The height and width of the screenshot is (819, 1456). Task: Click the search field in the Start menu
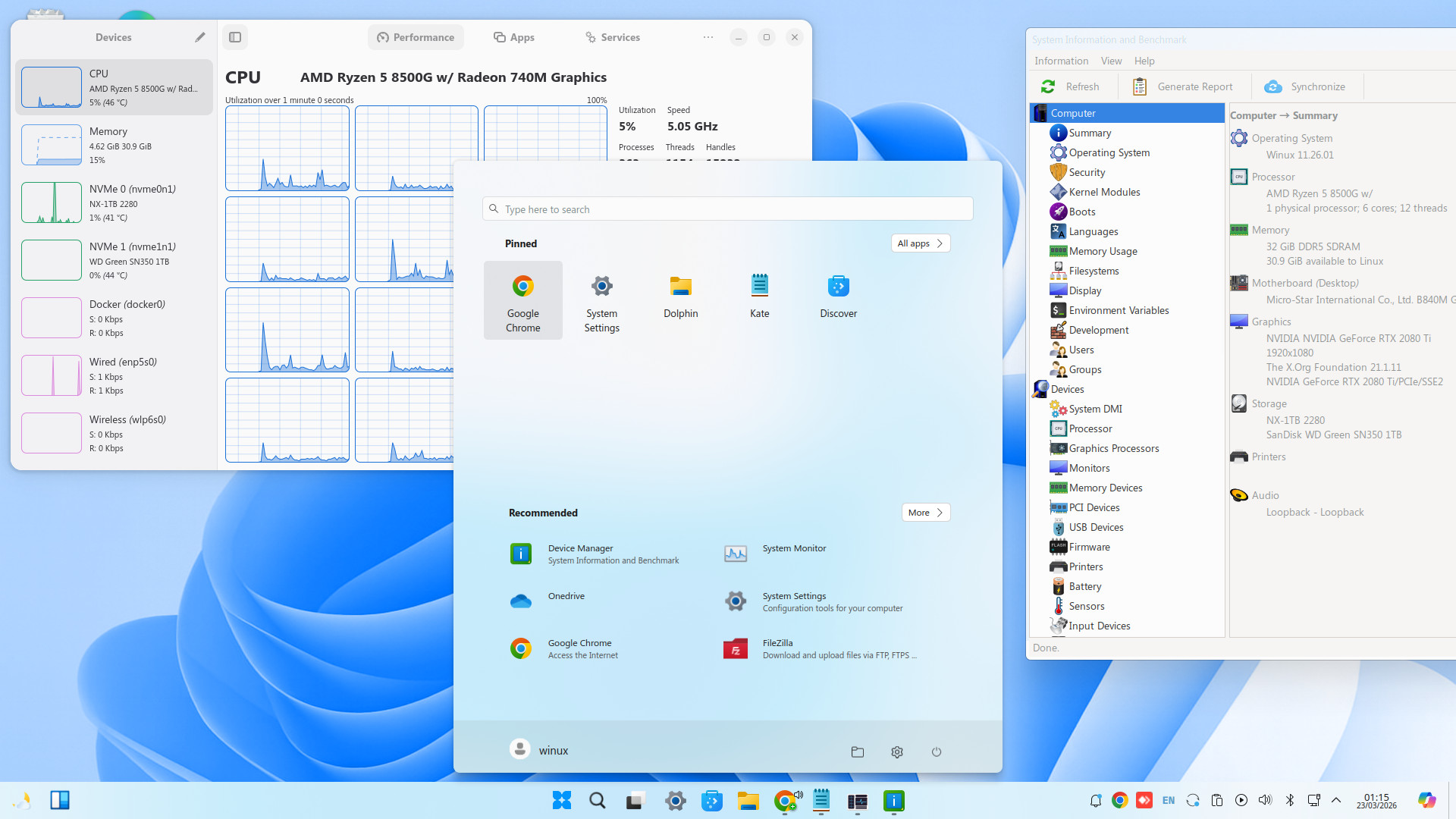tap(726, 209)
